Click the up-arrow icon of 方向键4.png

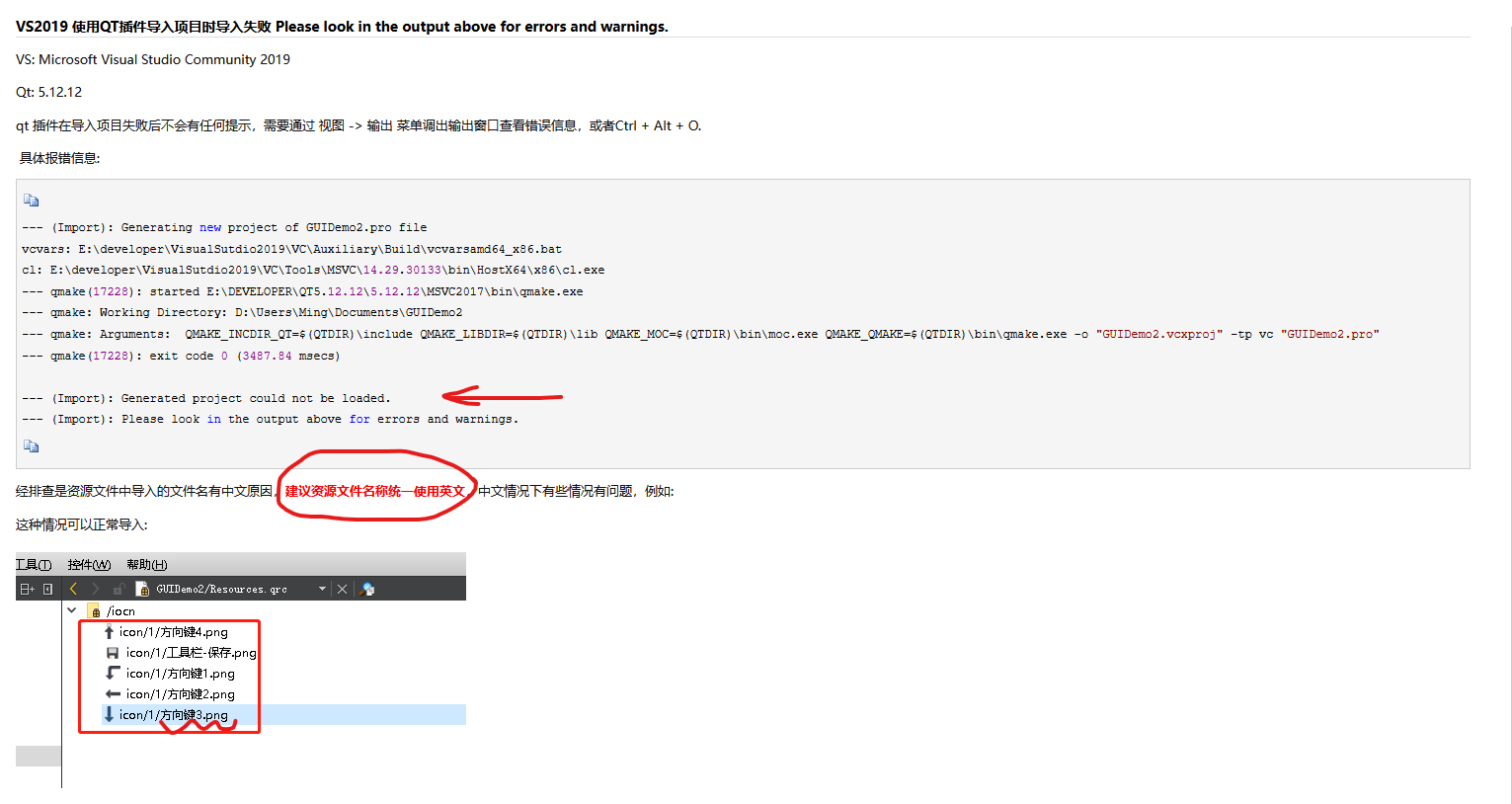click(109, 631)
